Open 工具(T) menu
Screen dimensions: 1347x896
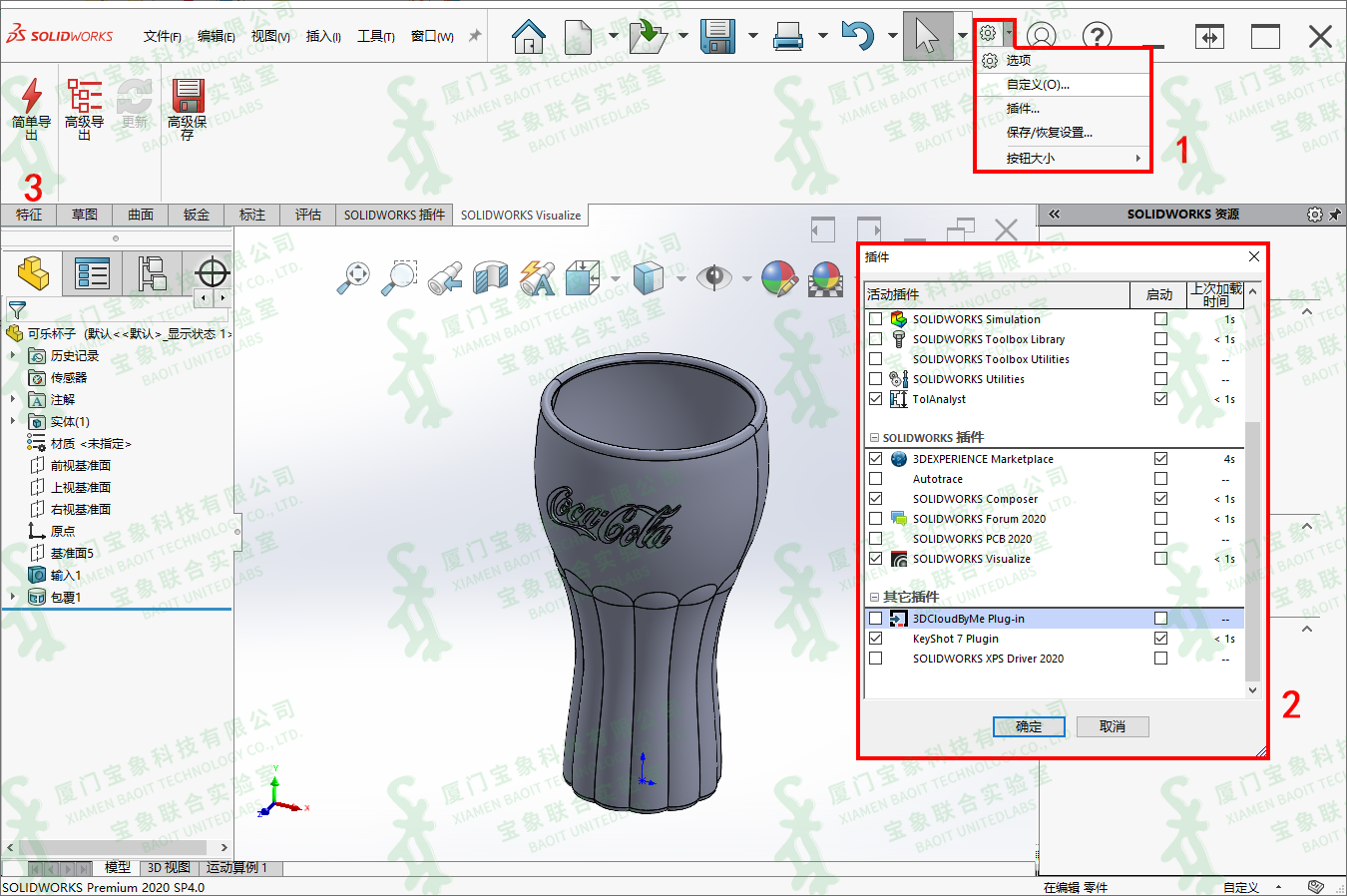pos(376,37)
